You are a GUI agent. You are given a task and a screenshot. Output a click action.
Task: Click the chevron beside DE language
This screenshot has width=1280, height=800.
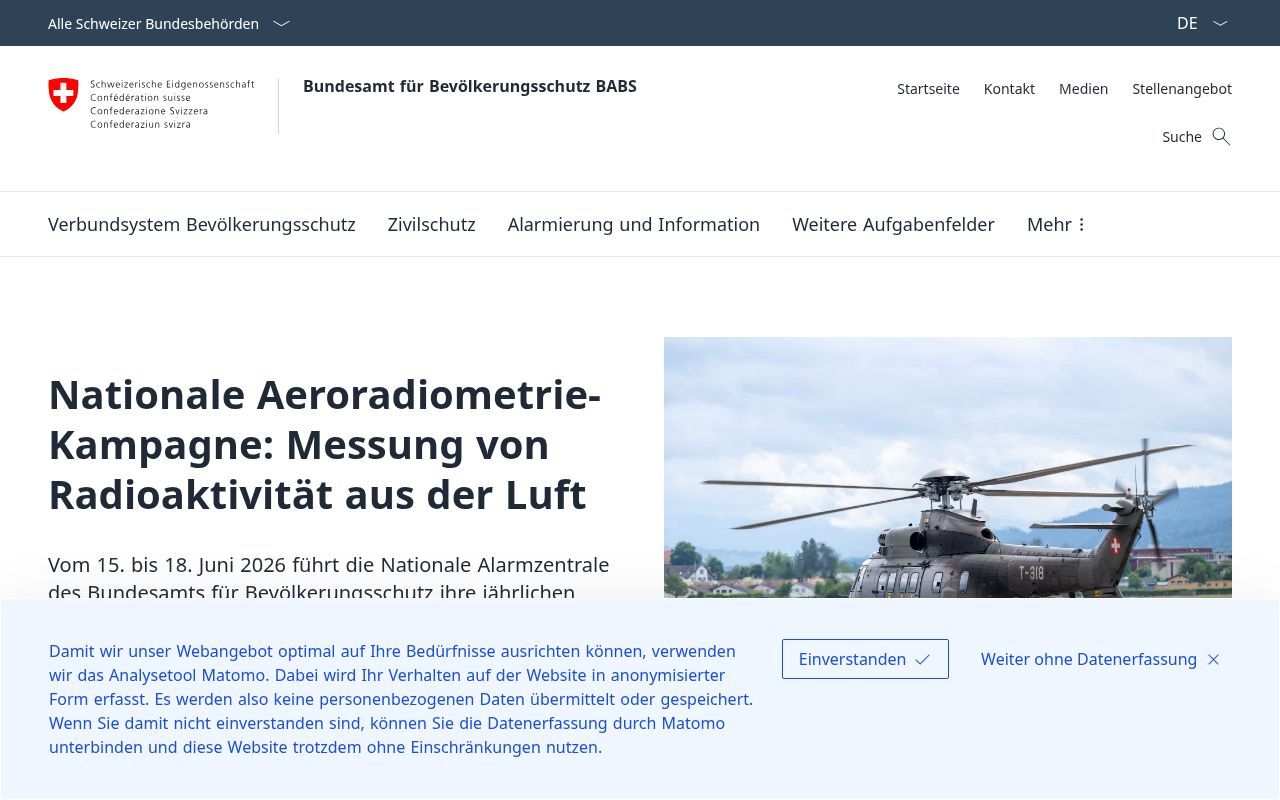[x=1220, y=23]
